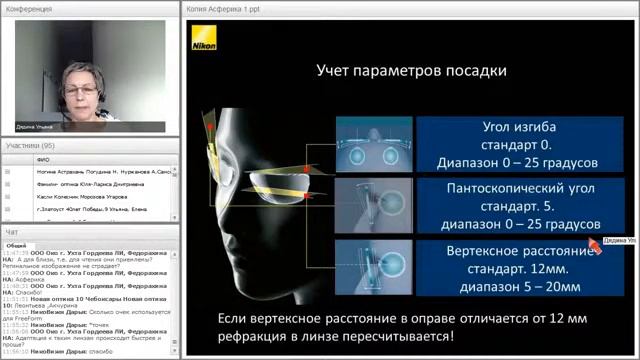Click the wrap angle illustration thumbnail

pos(374,144)
